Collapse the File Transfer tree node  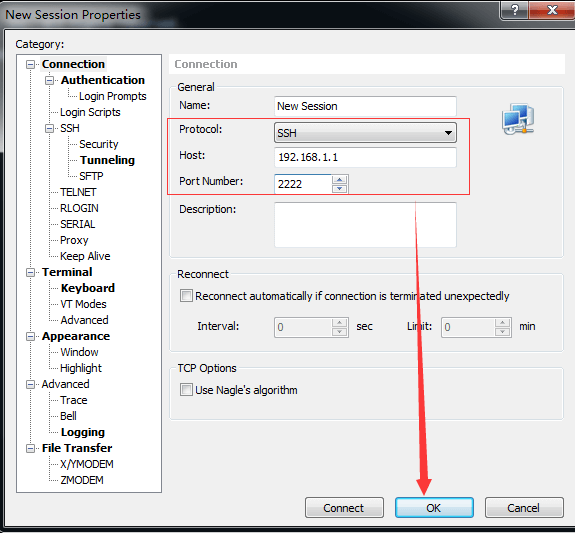coord(30,449)
